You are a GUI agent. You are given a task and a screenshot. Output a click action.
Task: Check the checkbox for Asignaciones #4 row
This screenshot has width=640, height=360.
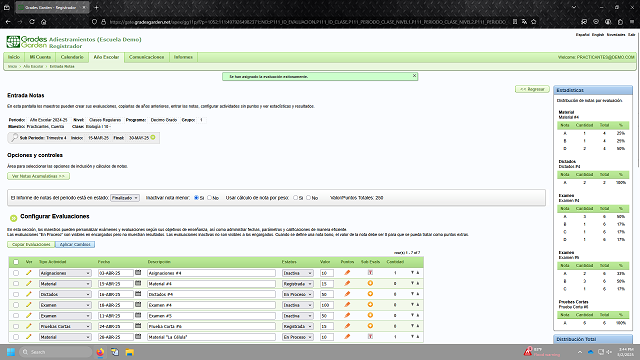16,273
